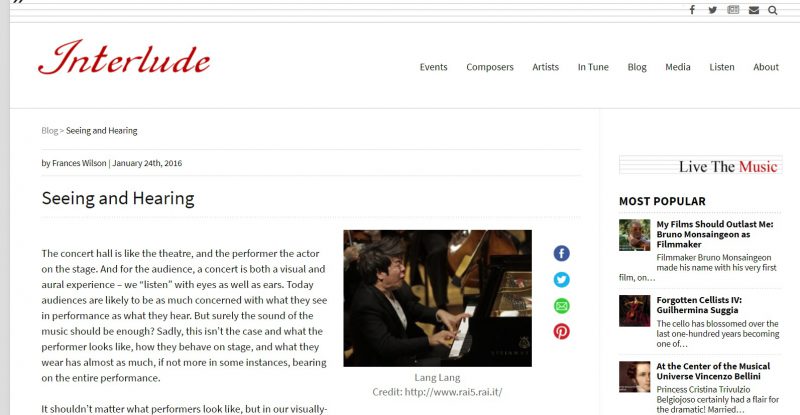
Task: Open Forgotten Cellists IV: Guilhermina Suggia article
Action: (699, 305)
